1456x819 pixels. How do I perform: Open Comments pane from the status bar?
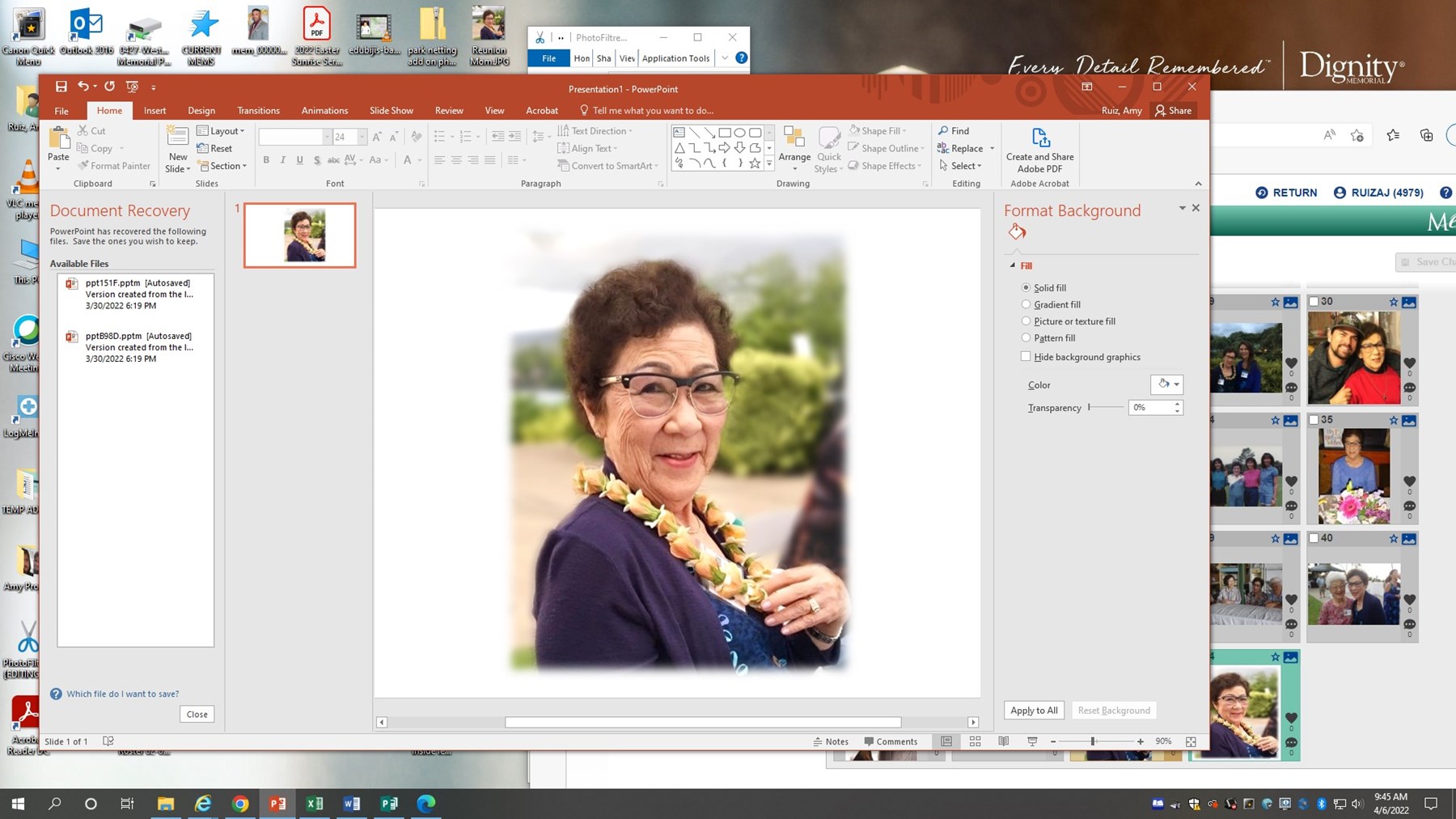click(x=891, y=741)
